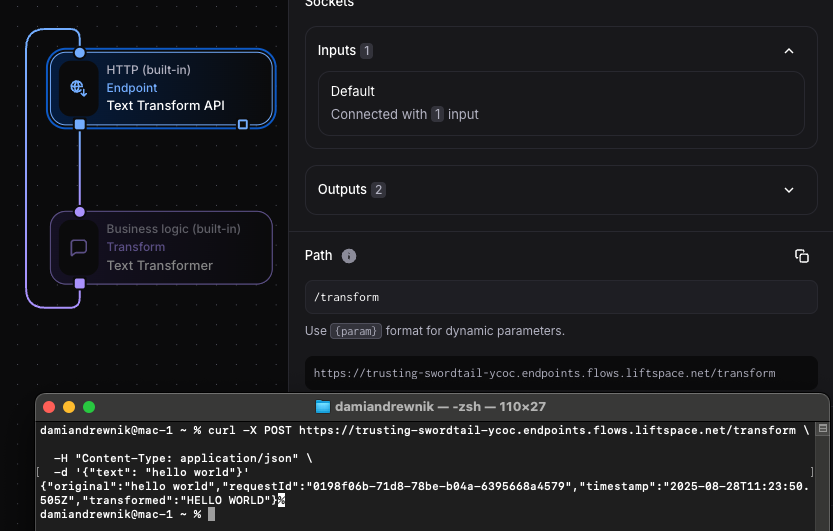
Task: Click the top input socket of Endpoint node
Action: click(x=80, y=52)
